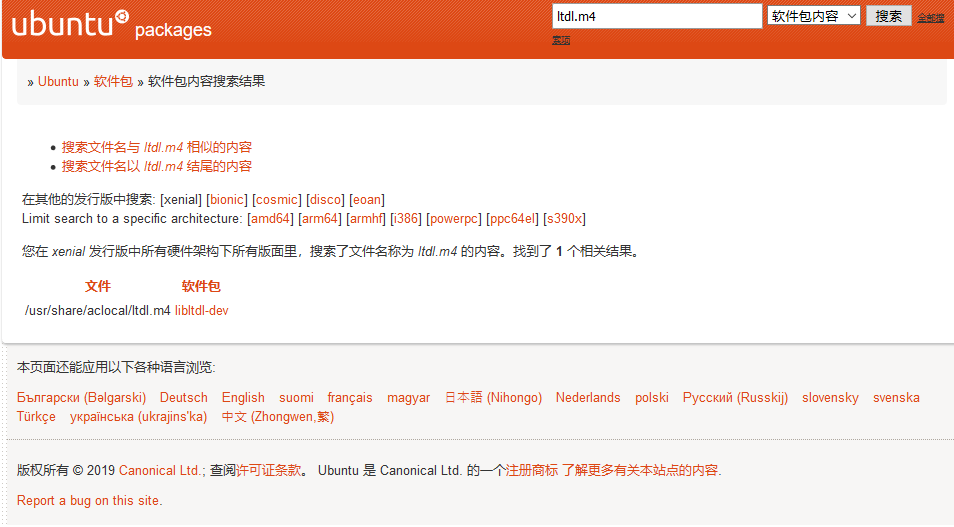Switch page language to Nederlands
Screen dimensions: 954x527
tap(588, 397)
